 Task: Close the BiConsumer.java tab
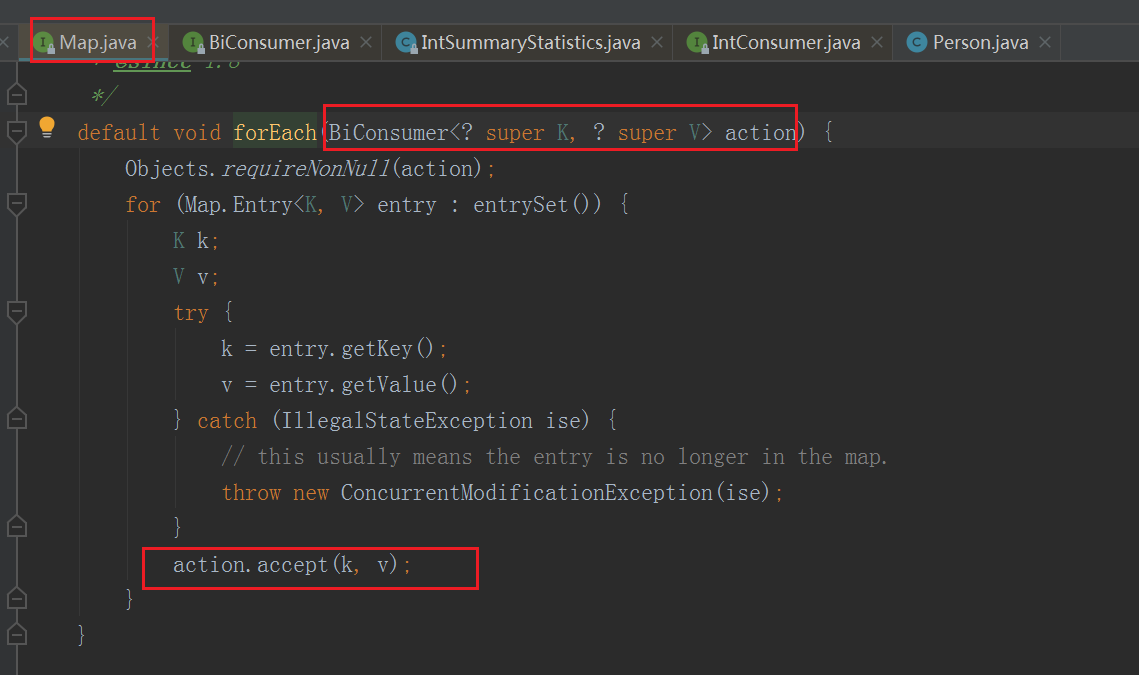click(366, 42)
